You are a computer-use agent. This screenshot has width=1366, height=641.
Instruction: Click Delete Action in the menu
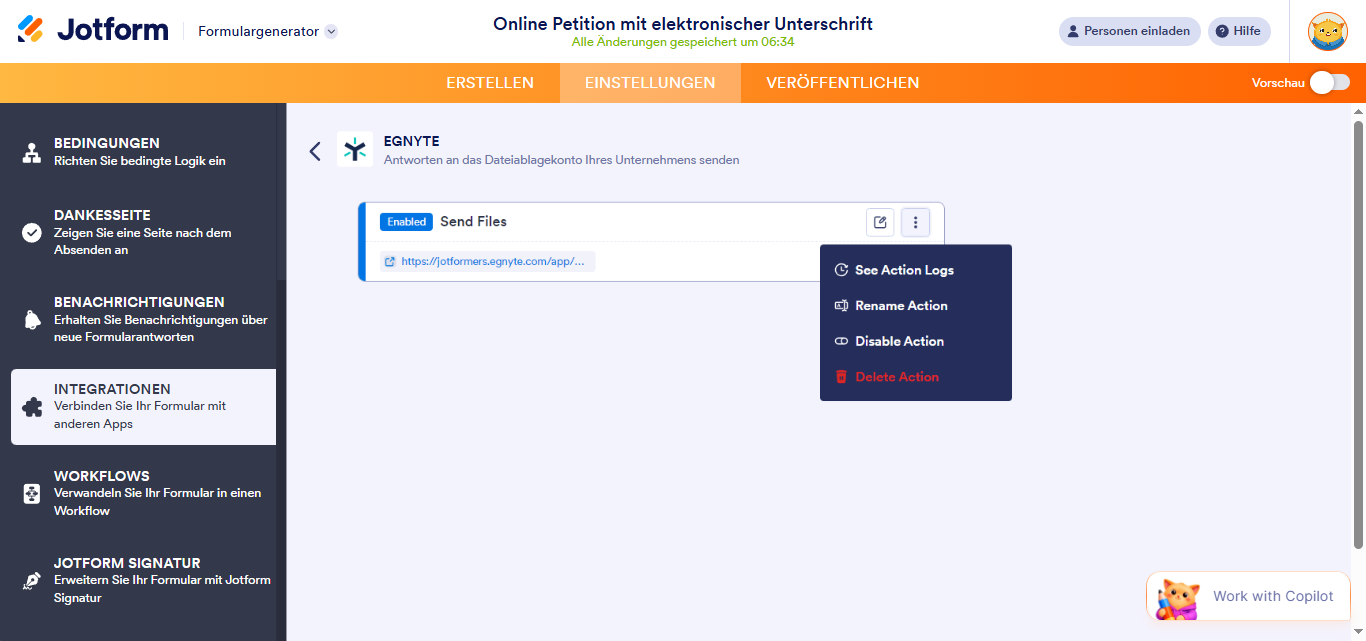(x=897, y=376)
